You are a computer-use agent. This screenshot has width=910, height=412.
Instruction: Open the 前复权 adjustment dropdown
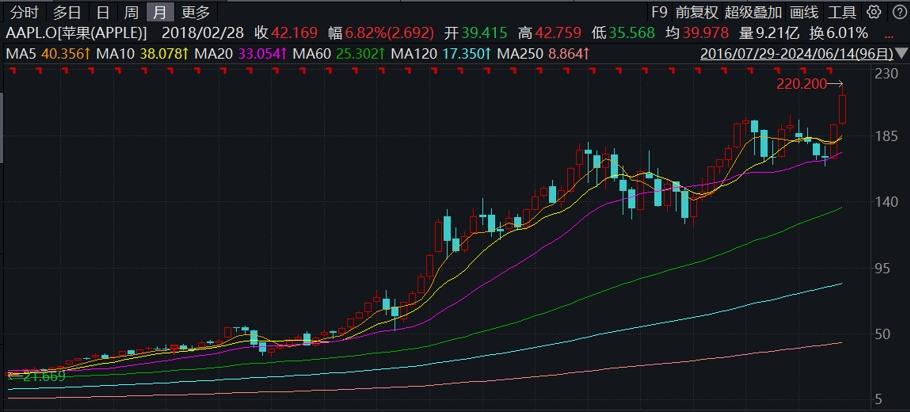pos(696,13)
